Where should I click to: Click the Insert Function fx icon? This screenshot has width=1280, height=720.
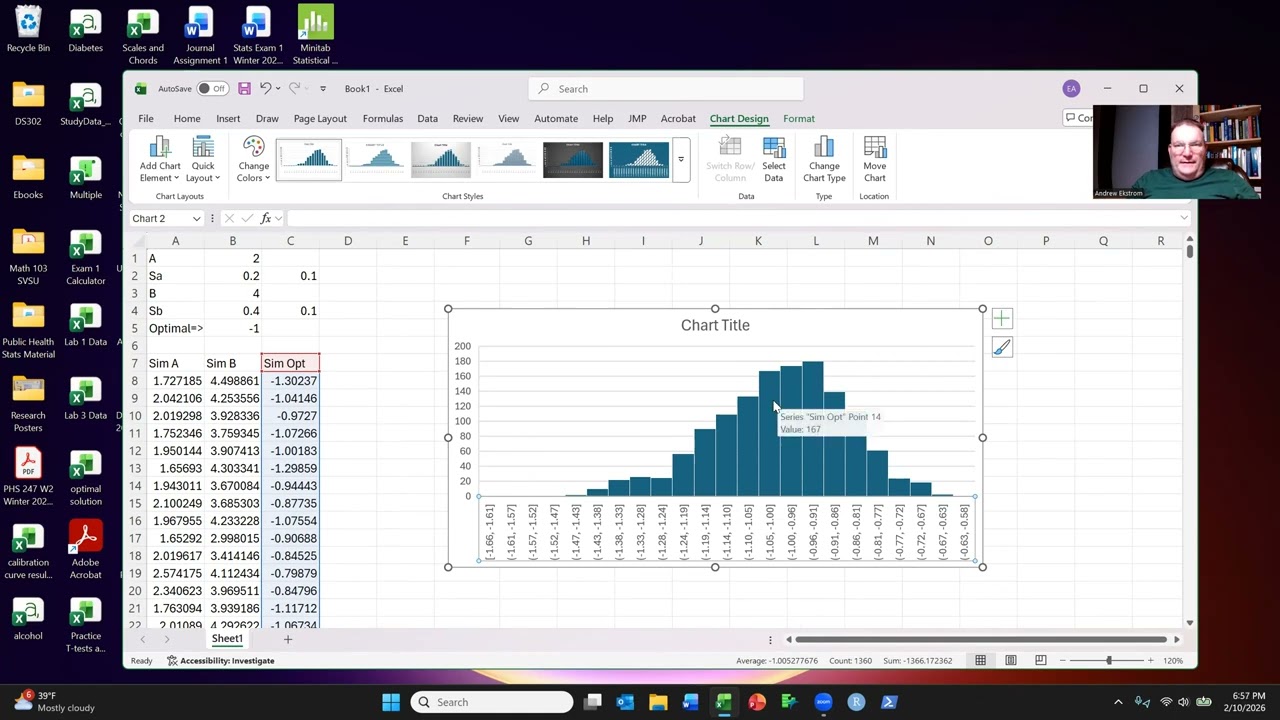pos(266,218)
